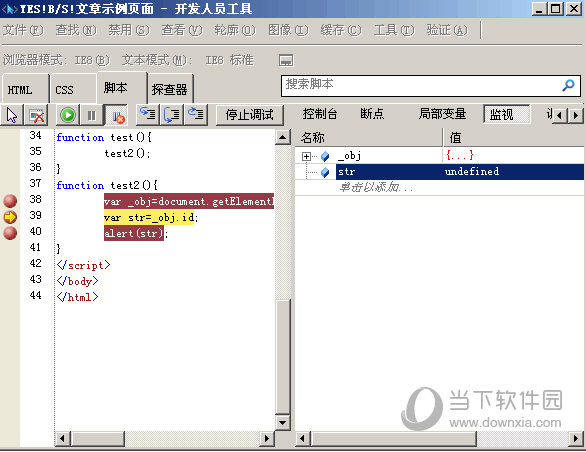Remove the breakpoint on line 40

(10, 233)
